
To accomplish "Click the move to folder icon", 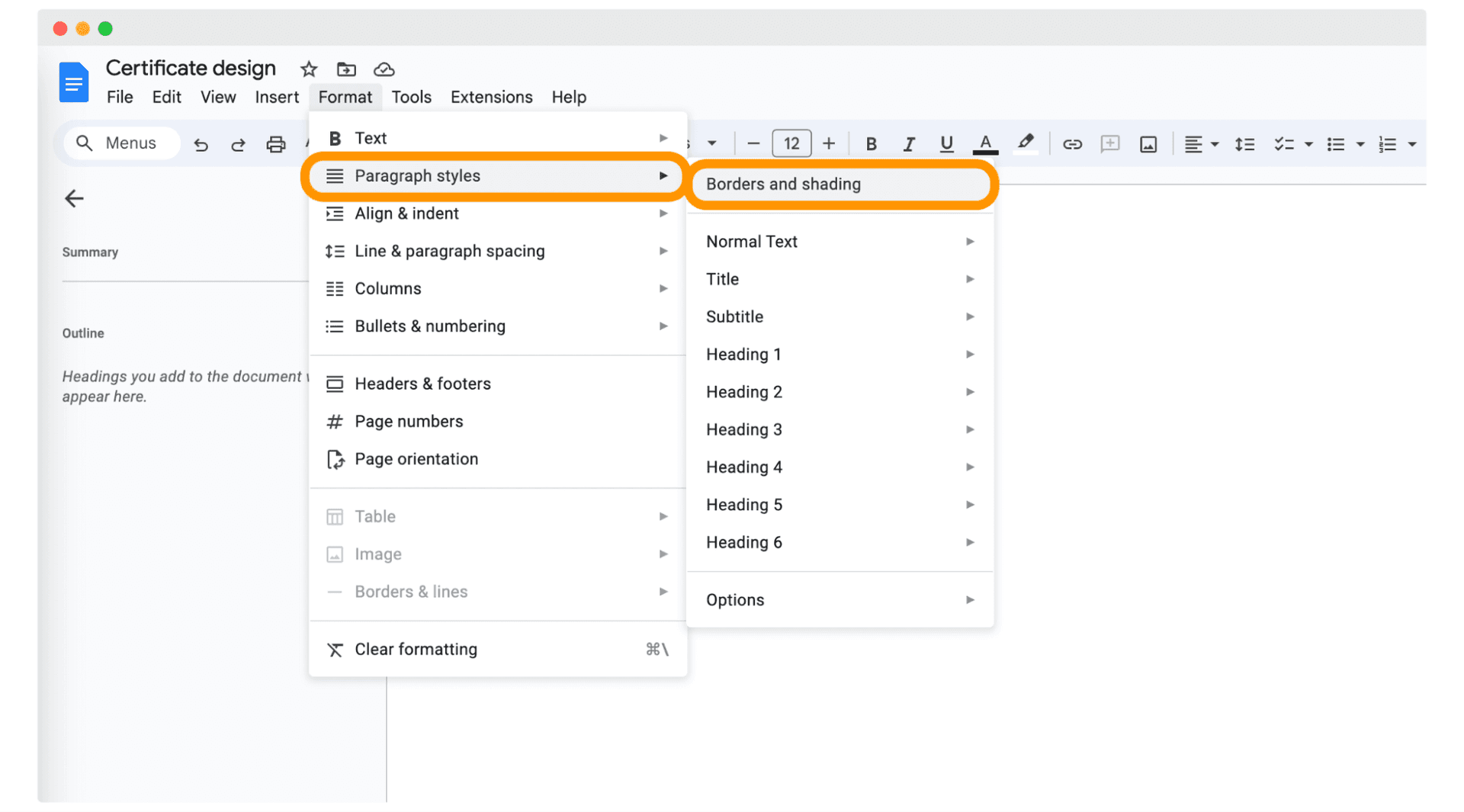I will [346, 69].
